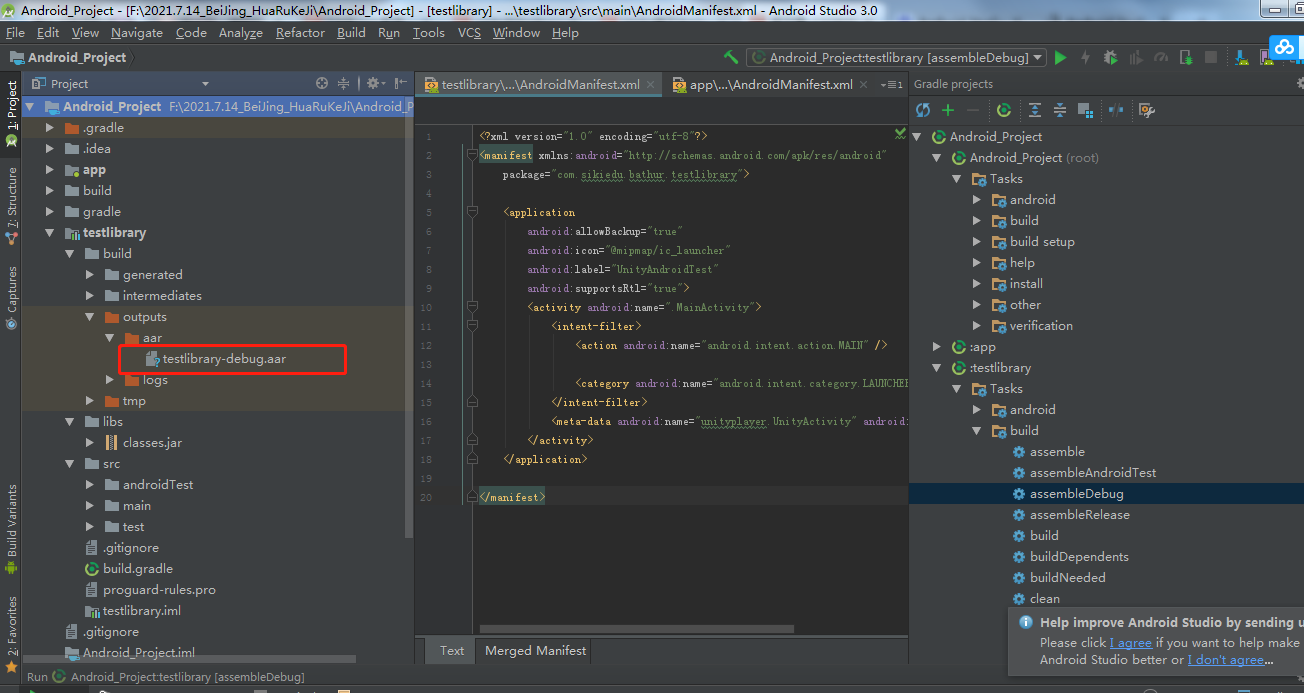
Task: Click Android_Project breadcrumb in navigation bar
Action: pyautogui.click(x=68, y=58)
